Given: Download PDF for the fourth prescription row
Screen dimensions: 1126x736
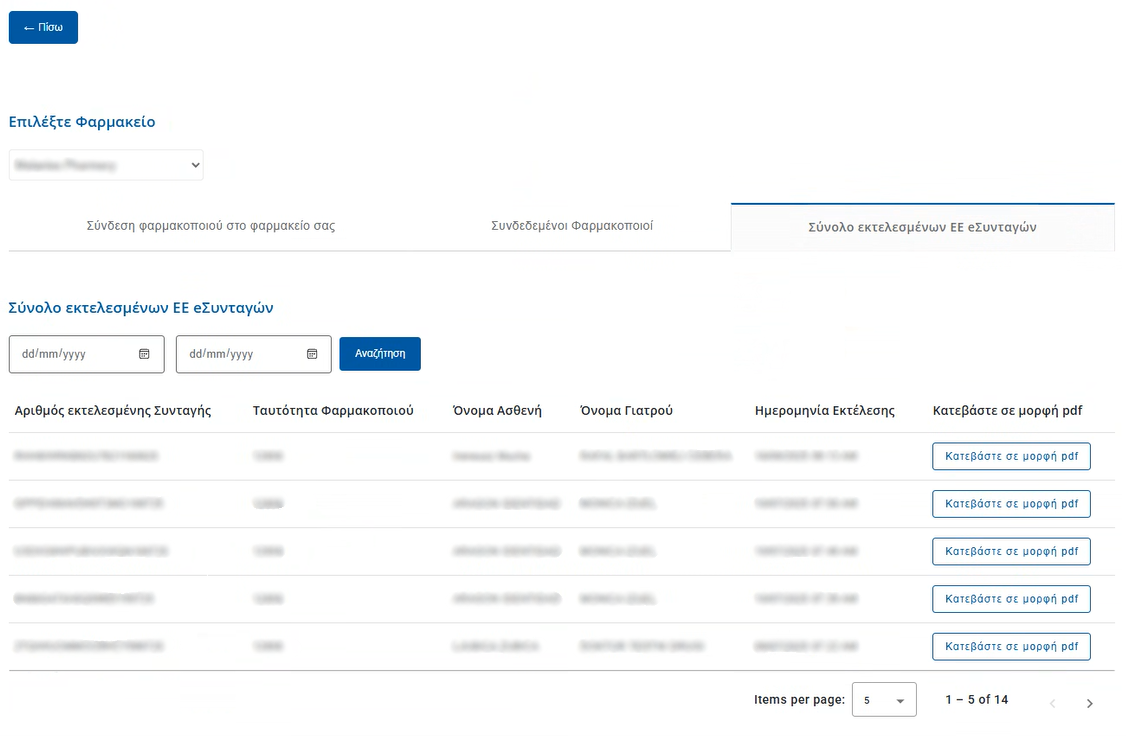Looking at the screenshot, I should tap(1011, 599).
